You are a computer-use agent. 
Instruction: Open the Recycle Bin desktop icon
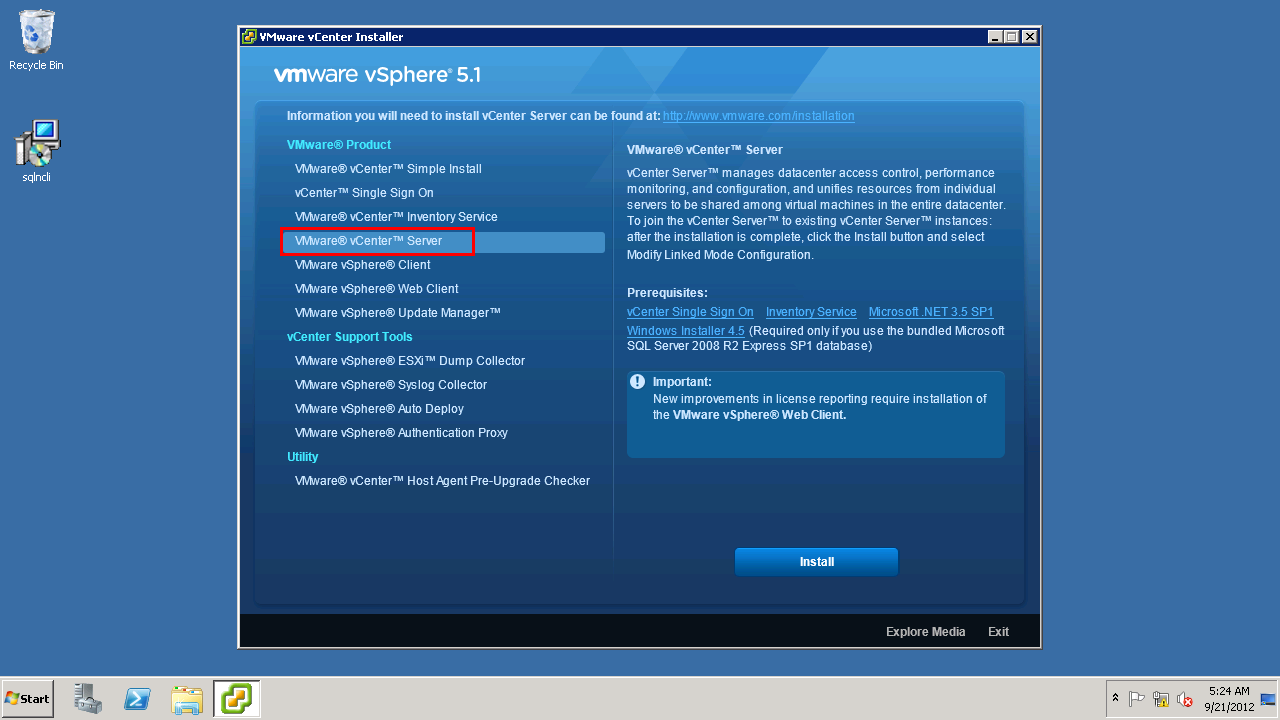click(36, 38)
